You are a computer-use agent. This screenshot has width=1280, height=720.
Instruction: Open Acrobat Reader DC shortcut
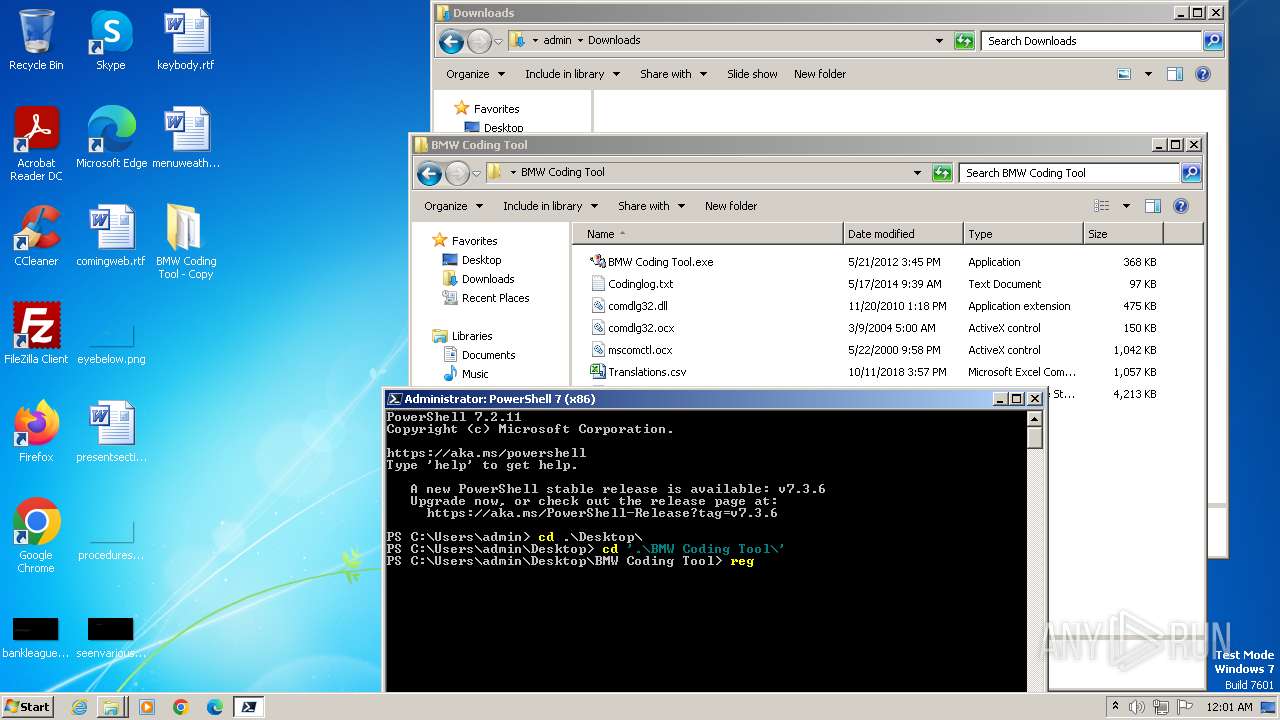[x=36, y=144]
